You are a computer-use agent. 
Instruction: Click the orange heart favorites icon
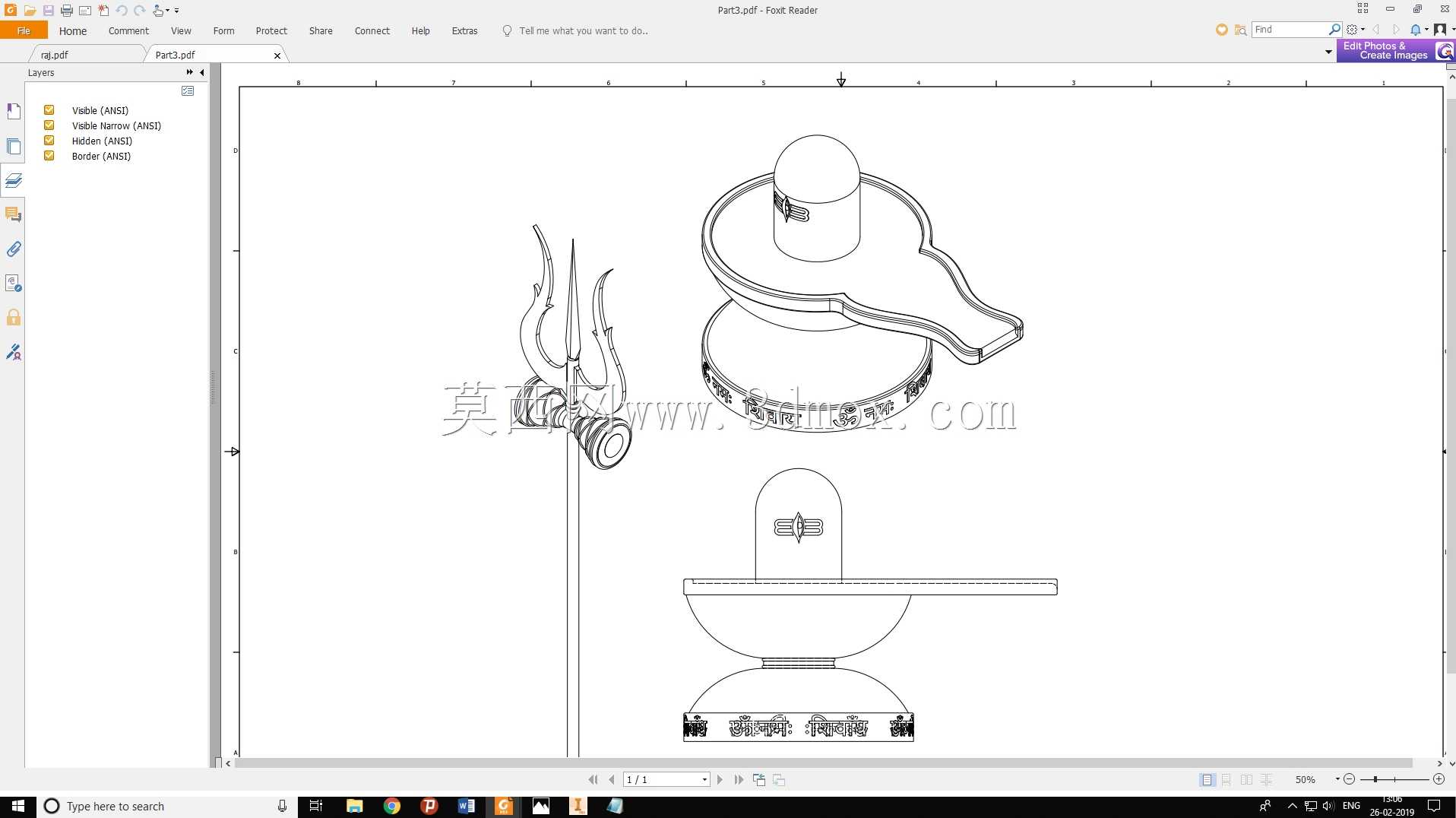tap(1221, 30)
